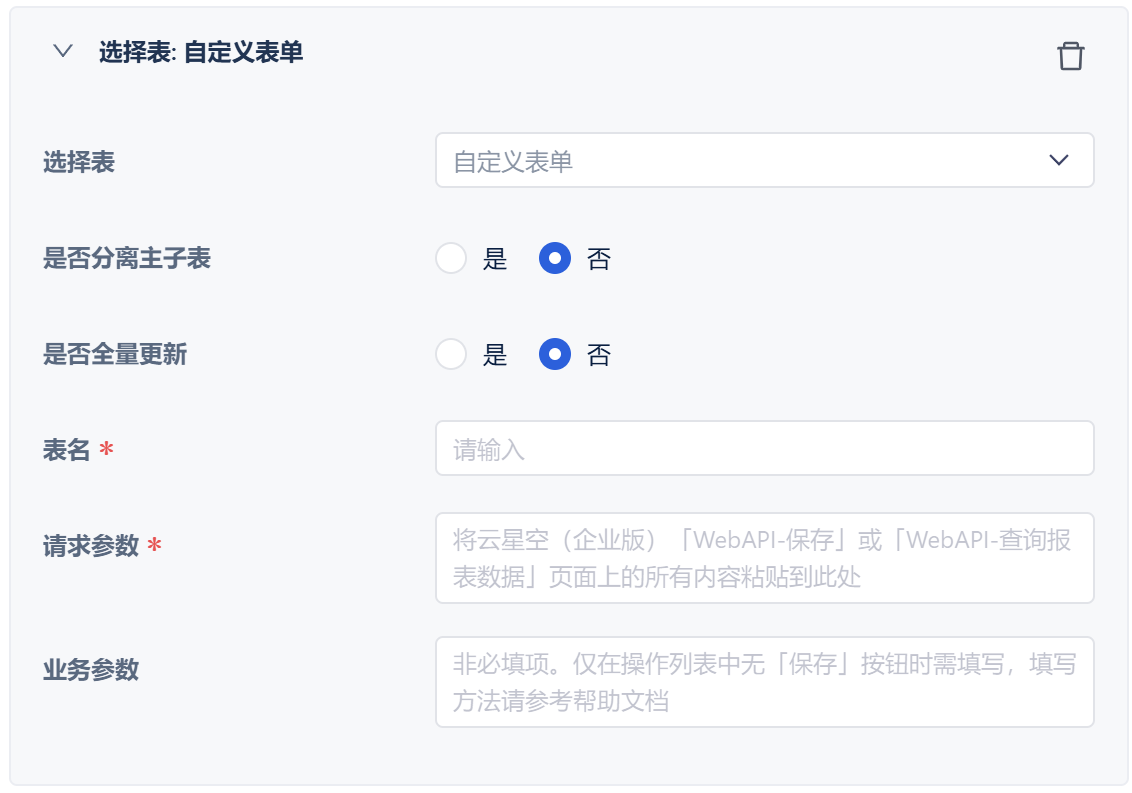Collapse the 选择表: 自定义表单 section chevron

click(x=63, y=51)
